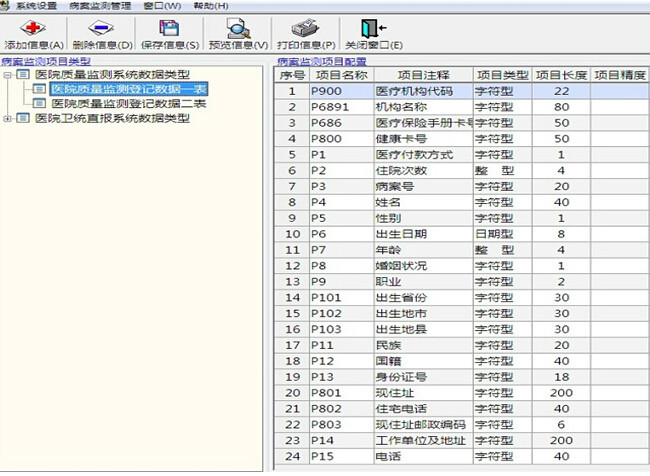Click the 住院次数 cell
This screenshot has width=650, height=476.
click(x=423, y=170)
